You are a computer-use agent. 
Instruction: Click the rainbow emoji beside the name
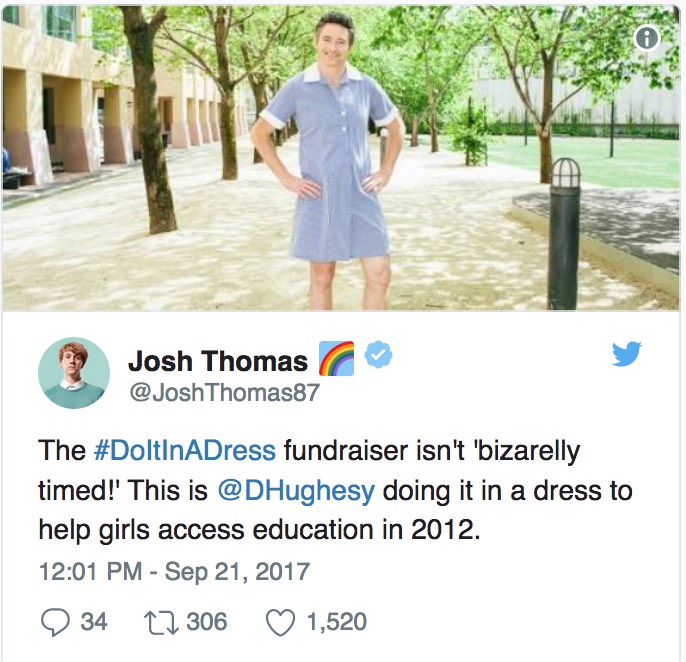click(x=336, y=359)
